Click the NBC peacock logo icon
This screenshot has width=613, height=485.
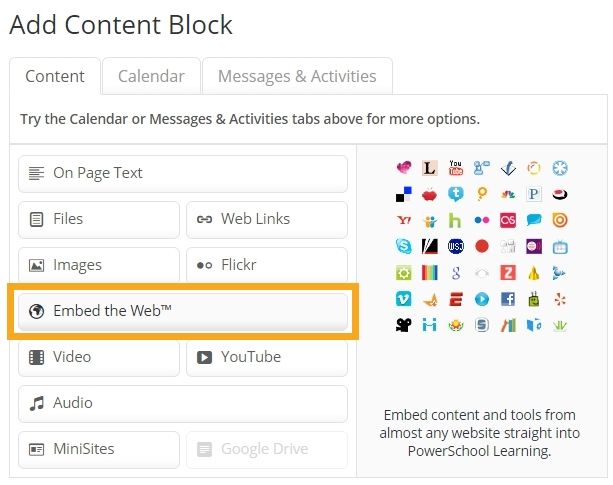tap(508, 194)
